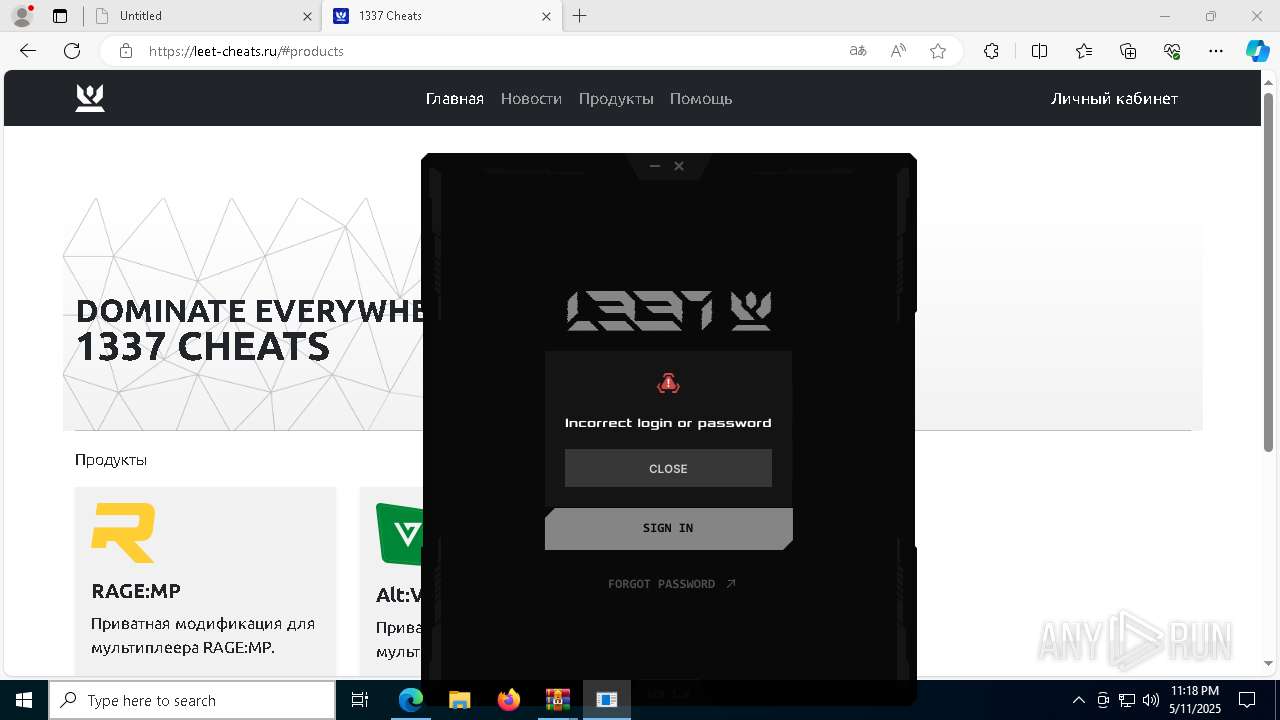Go to Личный кабинет
Screen dimensions: 1280x720
[x=1114, y=98]
